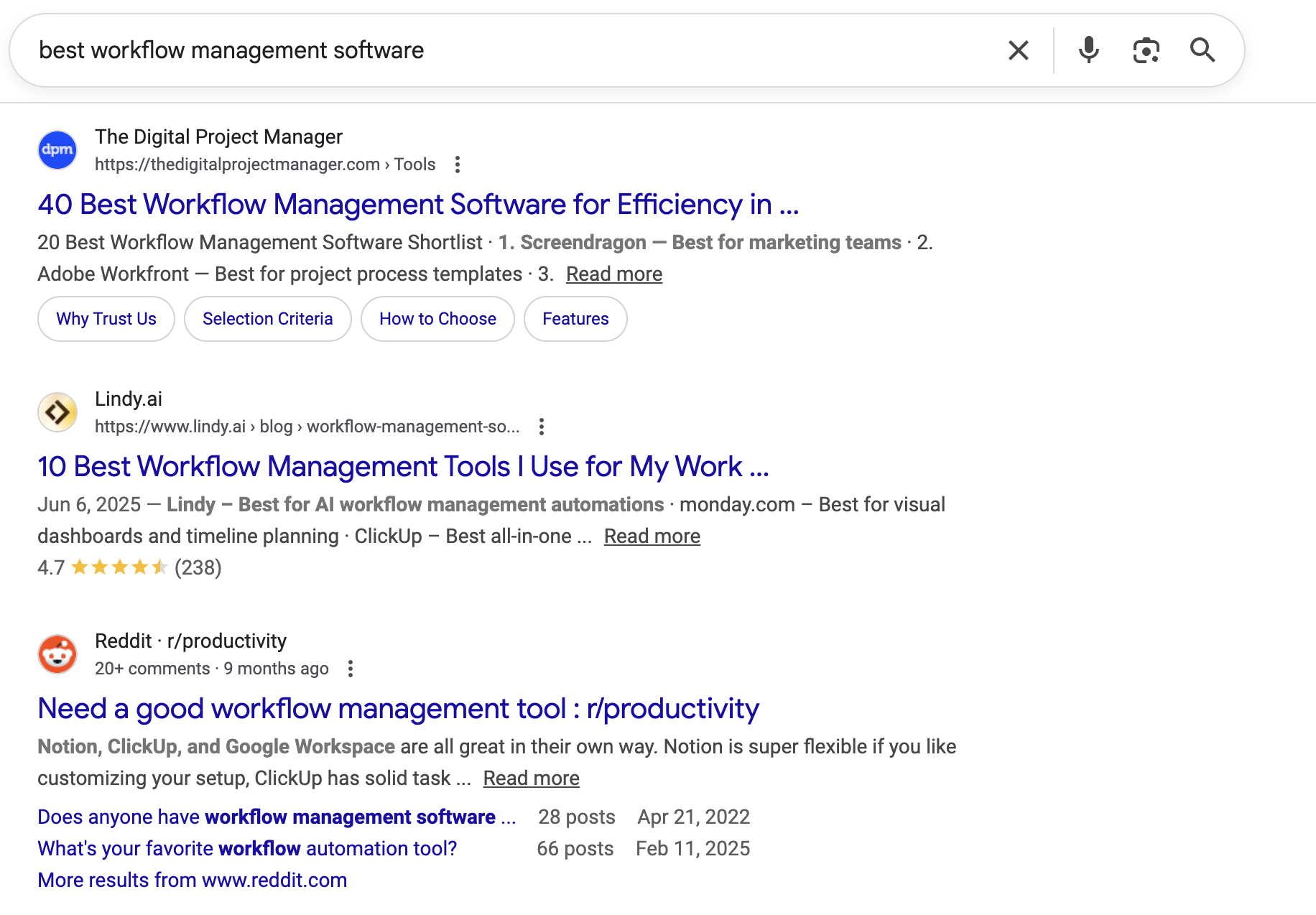Clear the search query with the X icon
Image resolution: width=1316 pixels, height=915 pixels.
(x=1018, y=51)
